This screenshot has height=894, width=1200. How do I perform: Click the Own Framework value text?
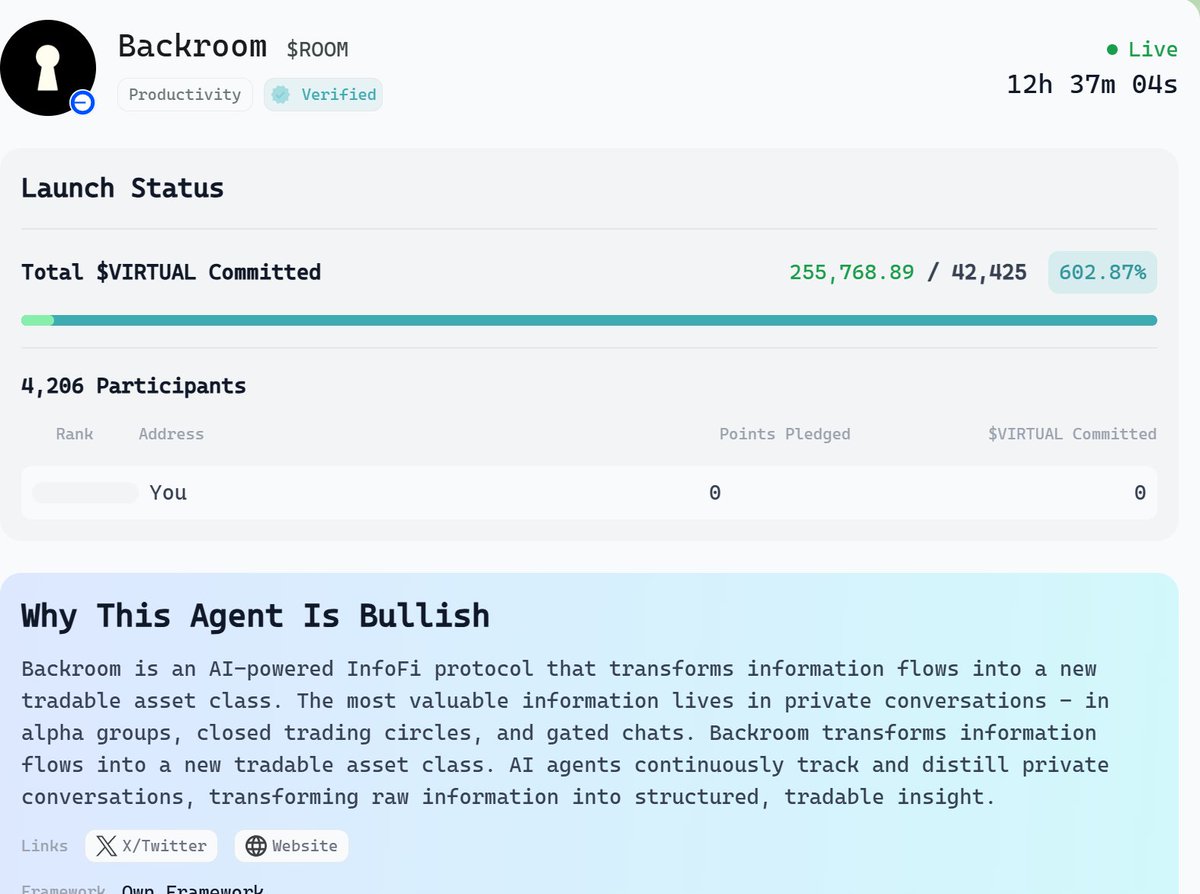(192, 889)
